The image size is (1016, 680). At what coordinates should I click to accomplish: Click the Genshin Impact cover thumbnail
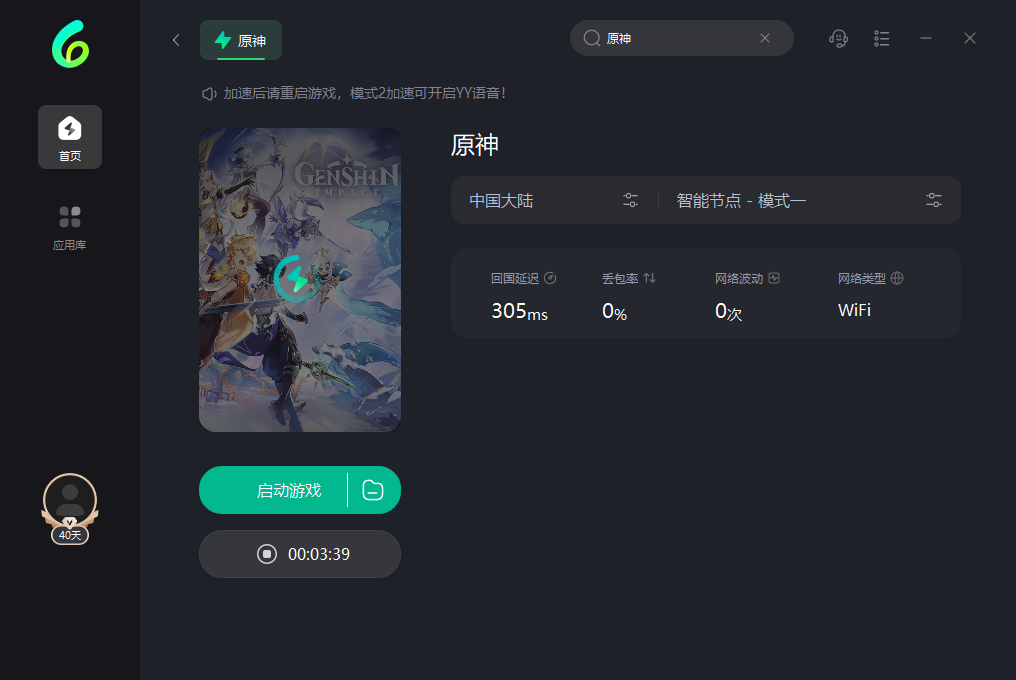point(300,279)
